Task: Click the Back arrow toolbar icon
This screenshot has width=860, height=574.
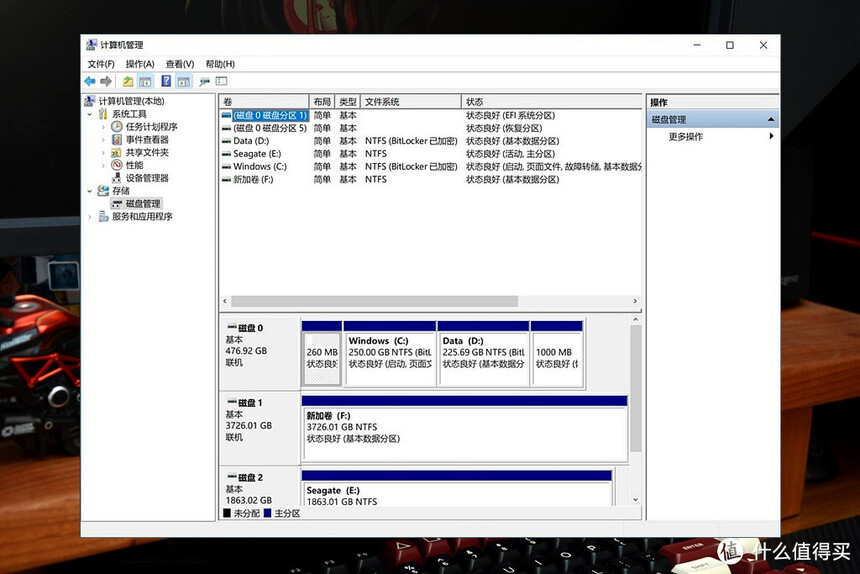Action: (x=90, y=81)
